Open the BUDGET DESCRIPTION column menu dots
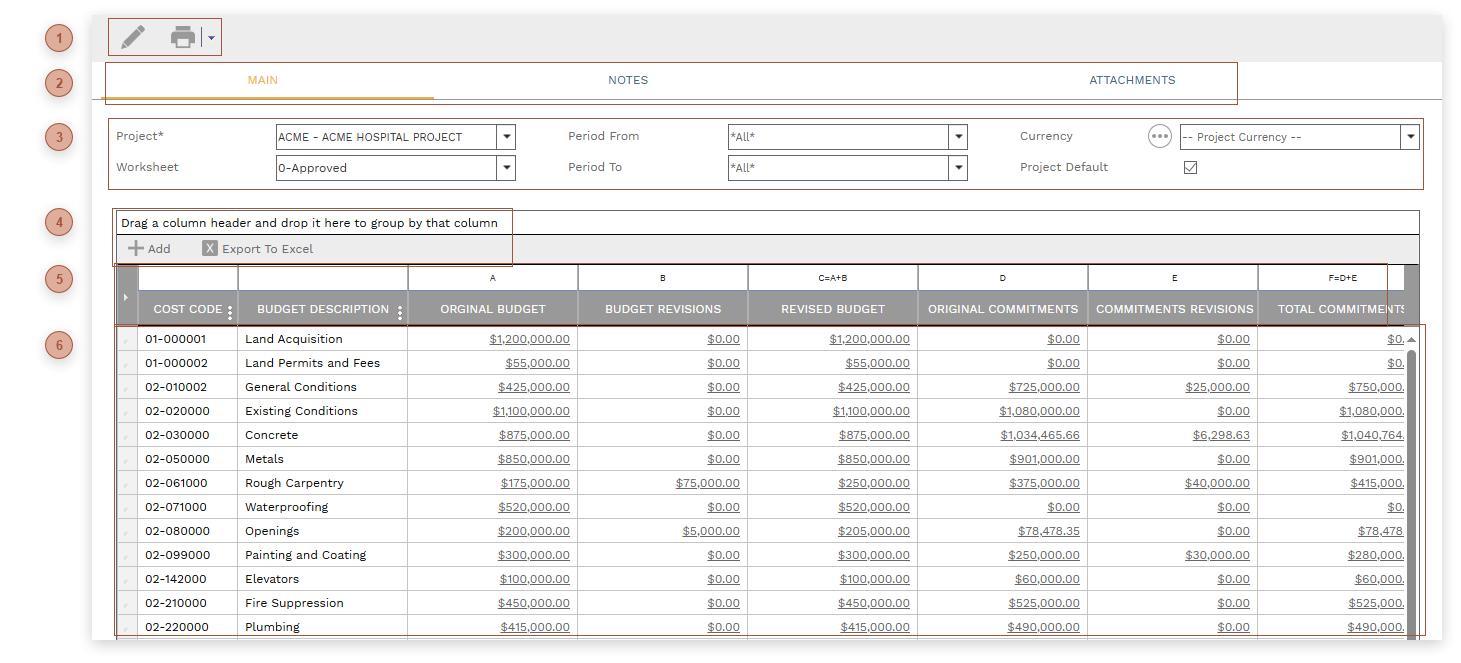 pyautogui.click(x=400, y=309)
